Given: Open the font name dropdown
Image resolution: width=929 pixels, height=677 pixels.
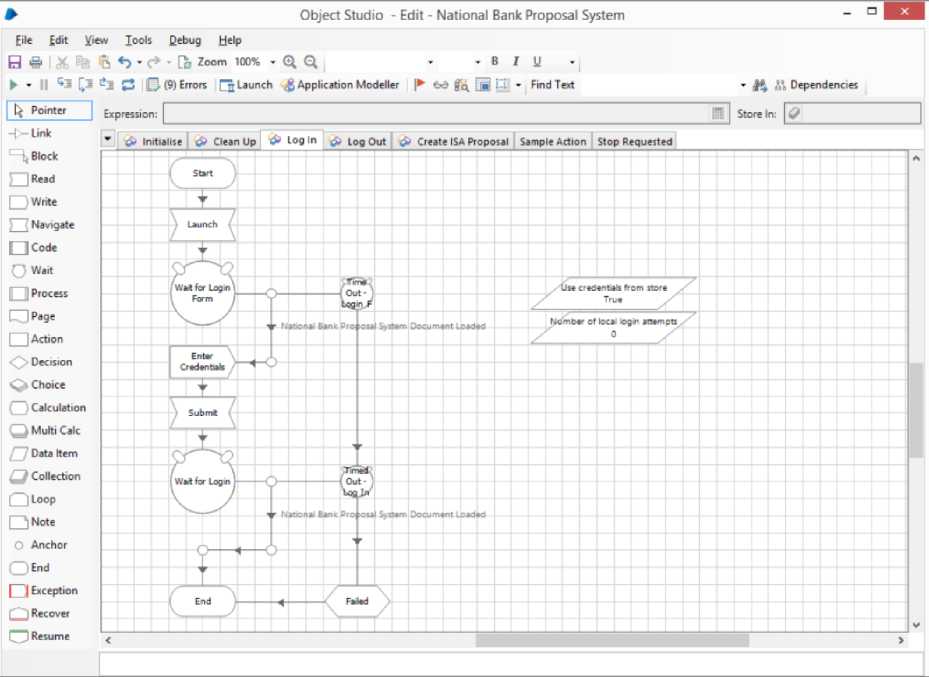Looking at the screenshot, I should (431, 62).
